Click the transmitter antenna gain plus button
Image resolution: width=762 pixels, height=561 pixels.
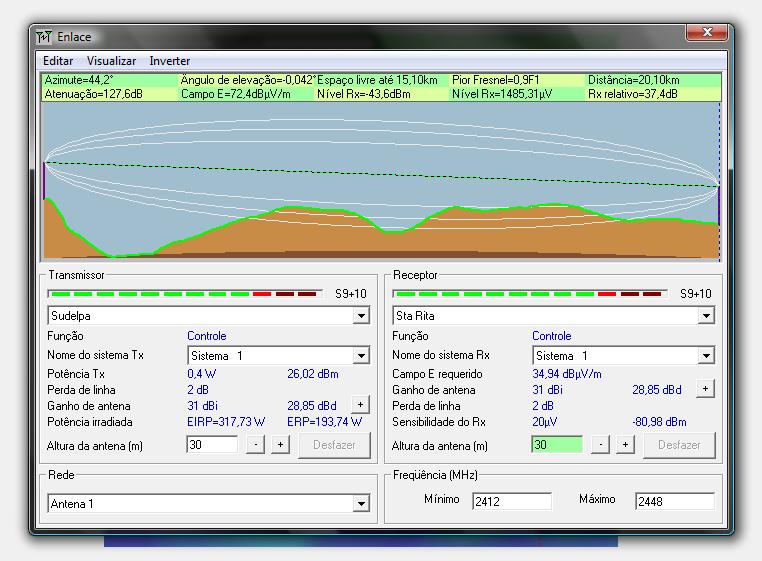pyautogui.click(x=360, y=404)
